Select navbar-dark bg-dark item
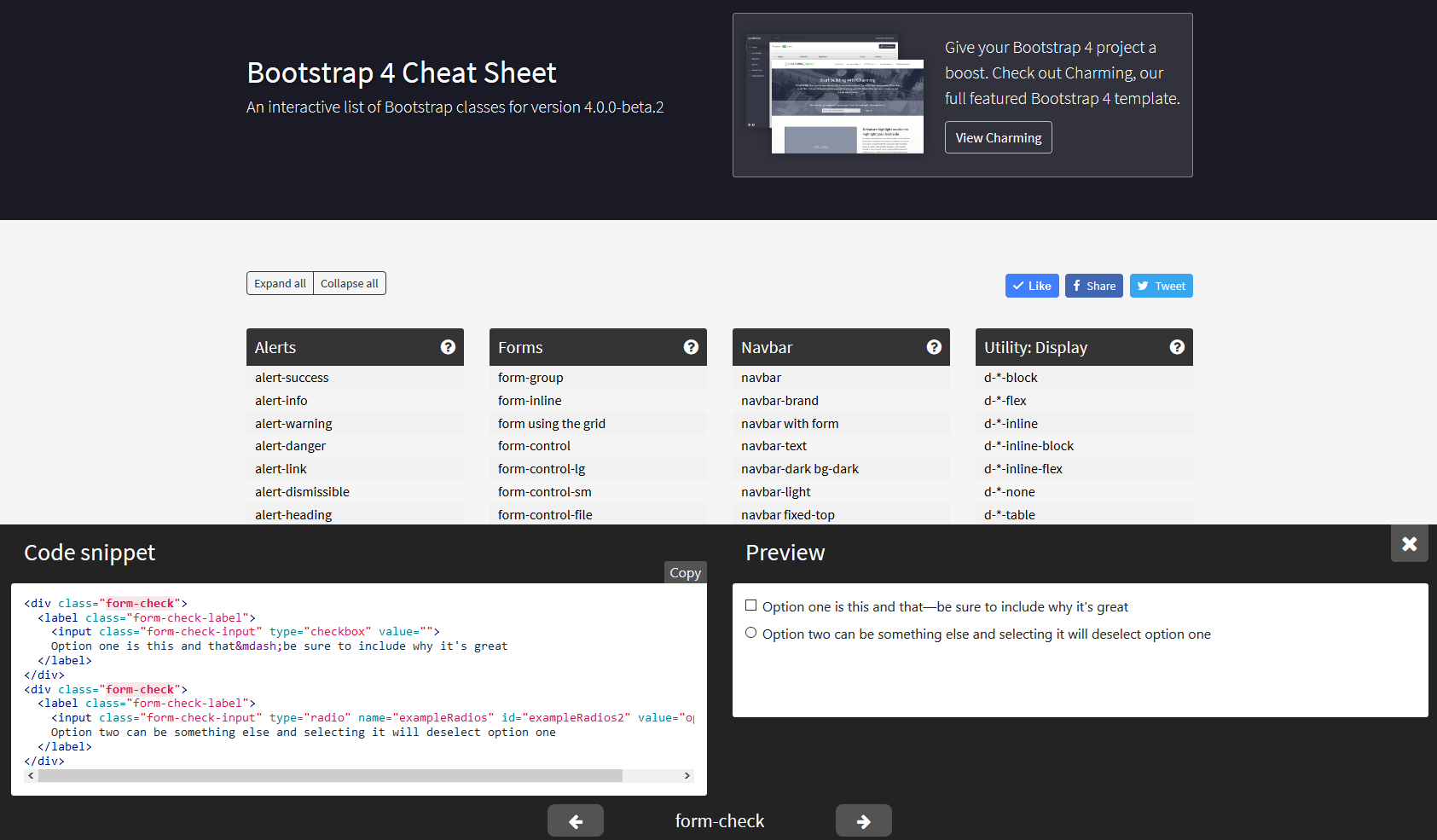 coord(841,468)
